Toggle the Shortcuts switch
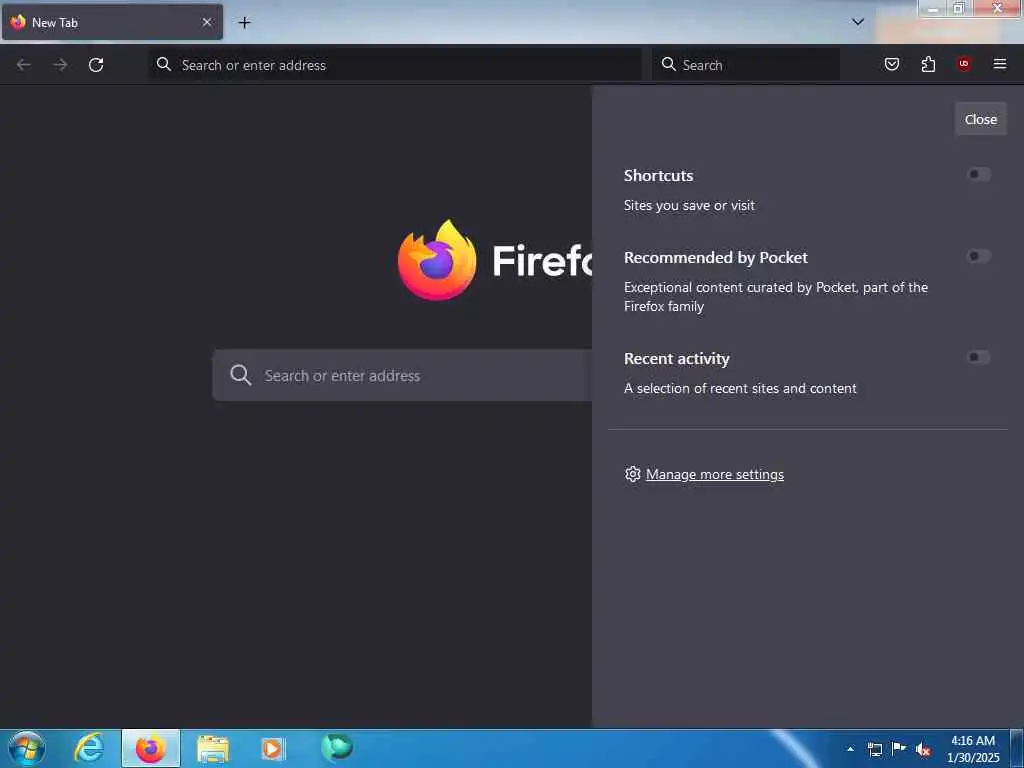1024x768 pixels. 978,174
